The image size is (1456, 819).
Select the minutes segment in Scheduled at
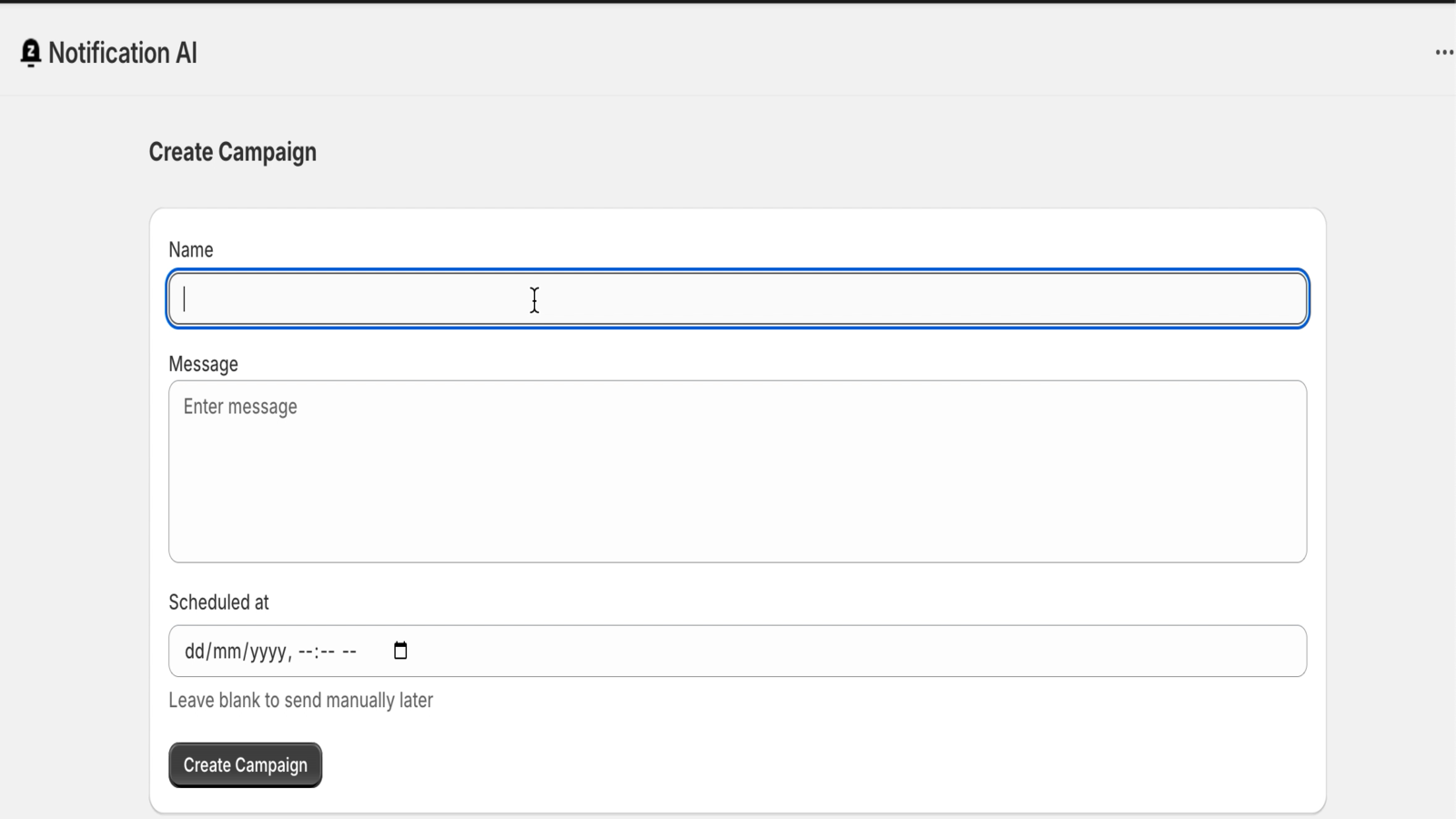327,652
